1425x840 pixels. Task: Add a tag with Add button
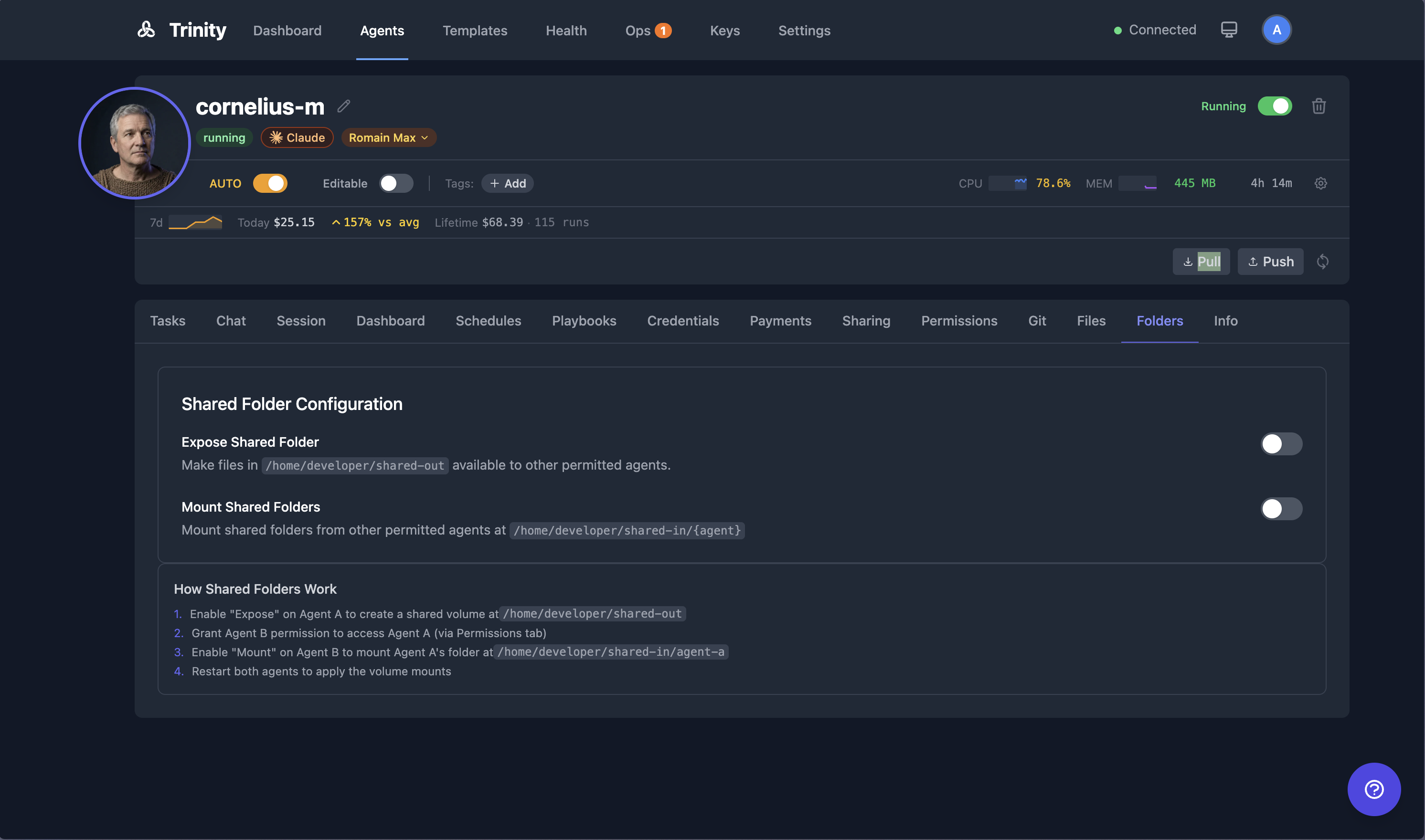508,183
